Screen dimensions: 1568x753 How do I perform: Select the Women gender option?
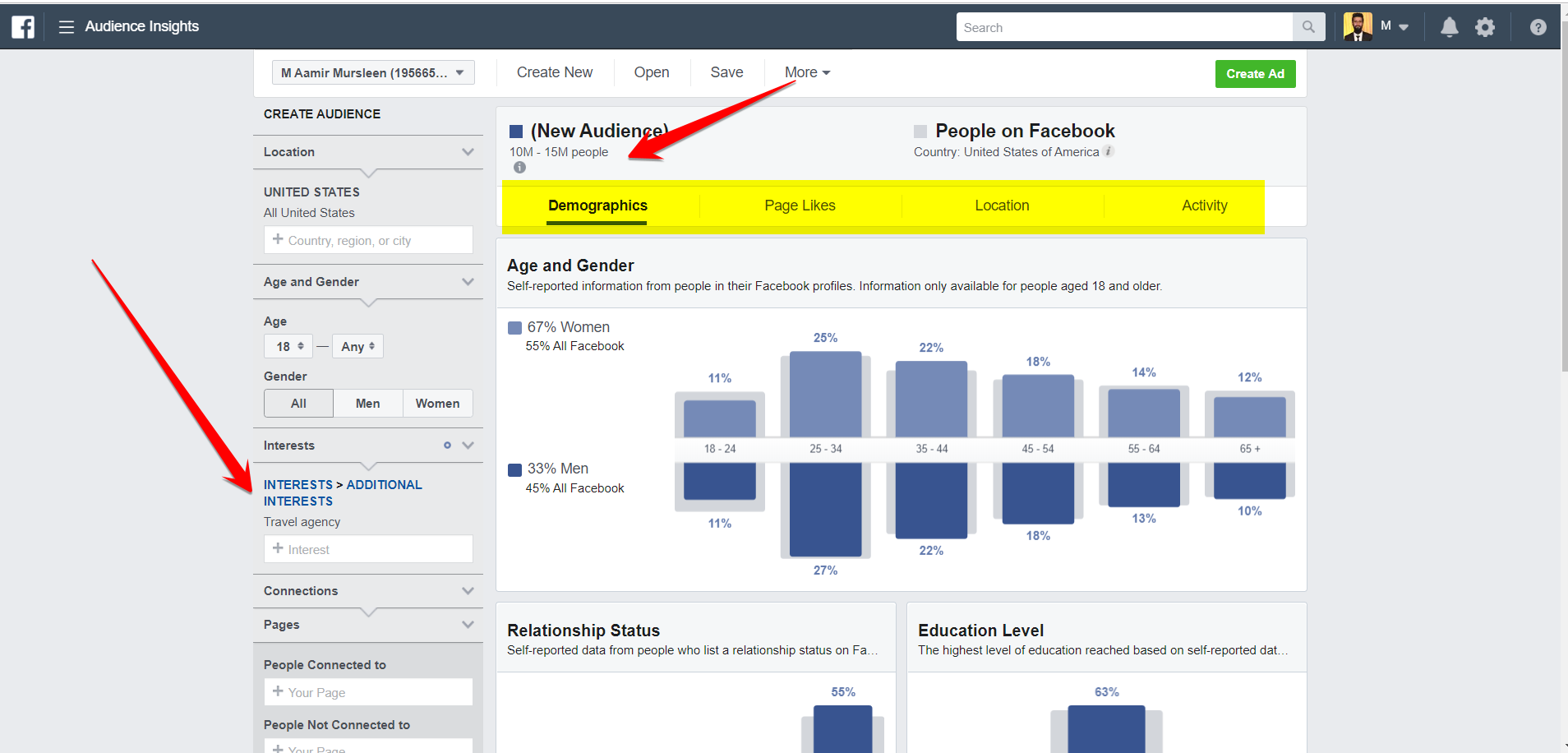coord(438,404)
